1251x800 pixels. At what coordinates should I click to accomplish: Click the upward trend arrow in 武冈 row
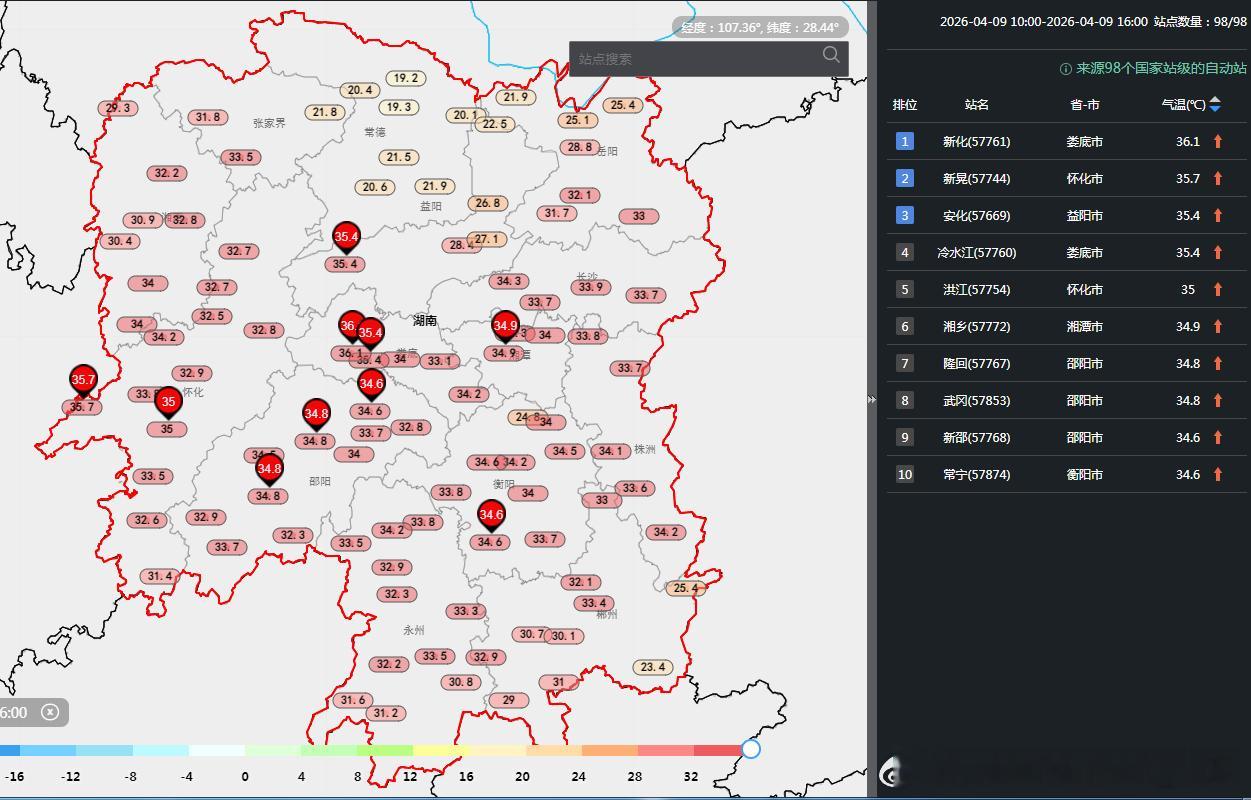1218,400
